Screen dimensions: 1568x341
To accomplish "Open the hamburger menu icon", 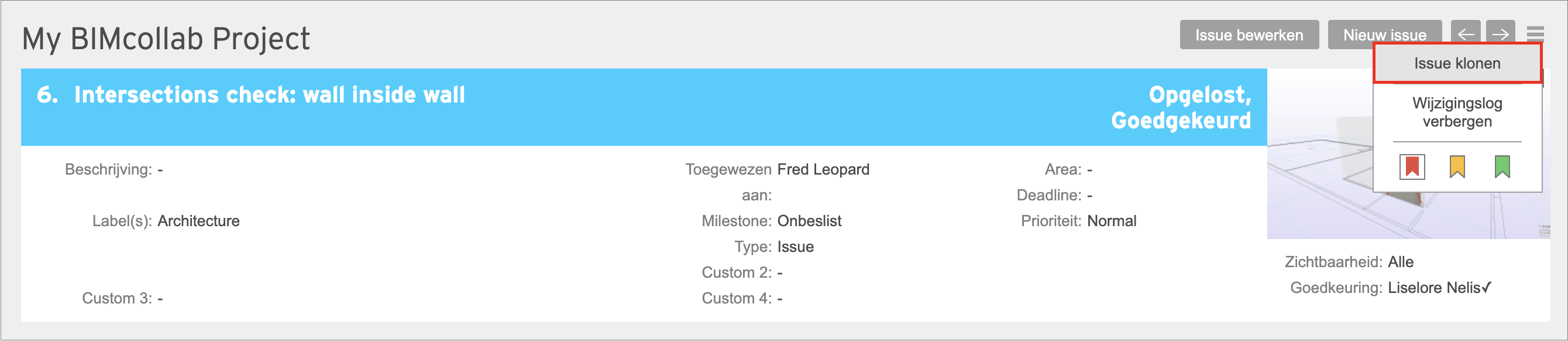I will (x=1535, y=32).
